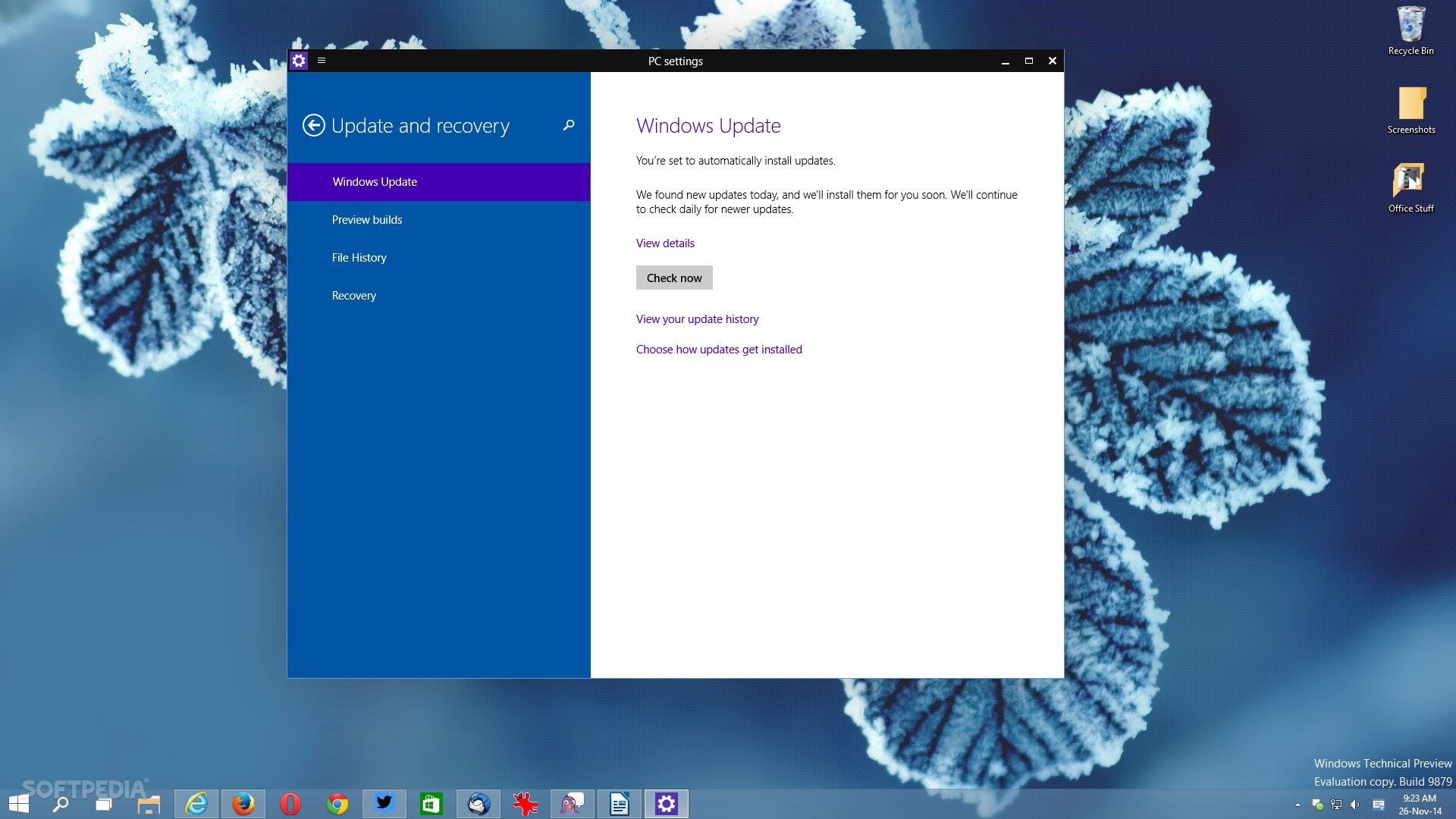This screenshot has height=819, width=1456.
Task: Maximize the PC settings window
Action: 1029,61
